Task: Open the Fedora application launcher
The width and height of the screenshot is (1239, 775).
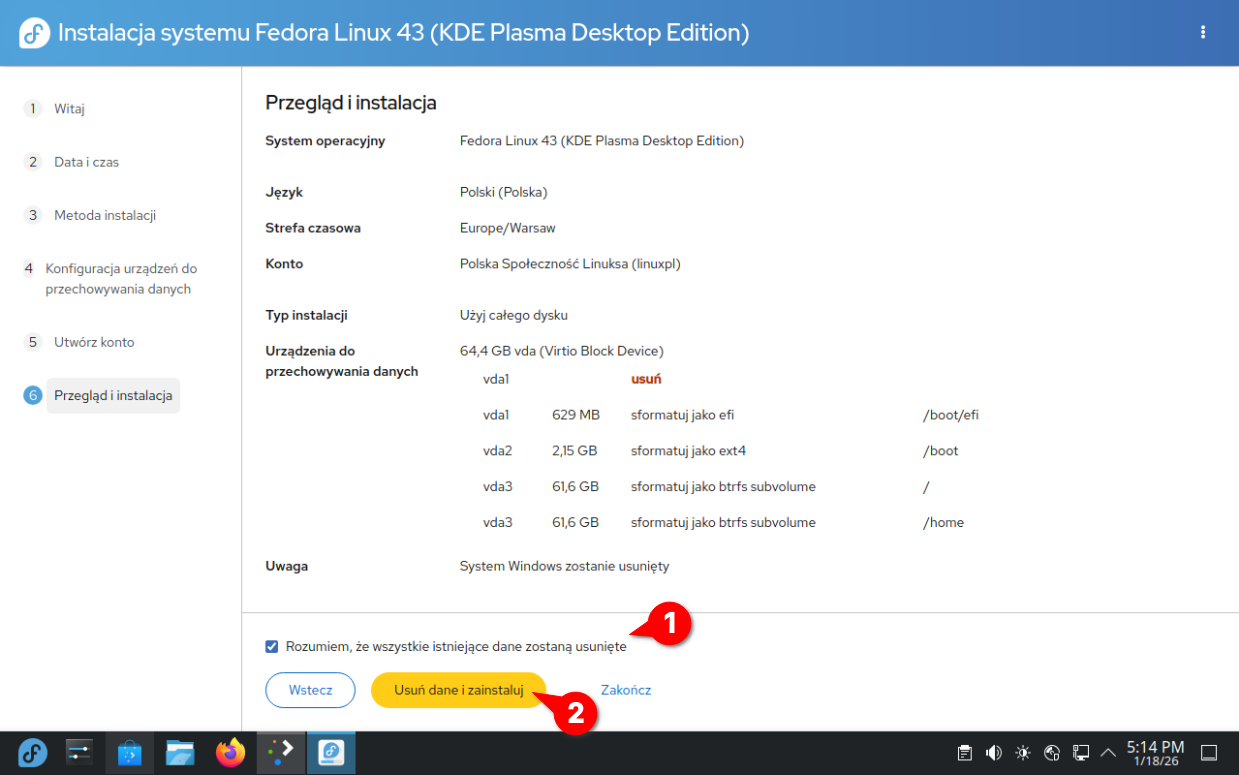Action: [33, 752]
